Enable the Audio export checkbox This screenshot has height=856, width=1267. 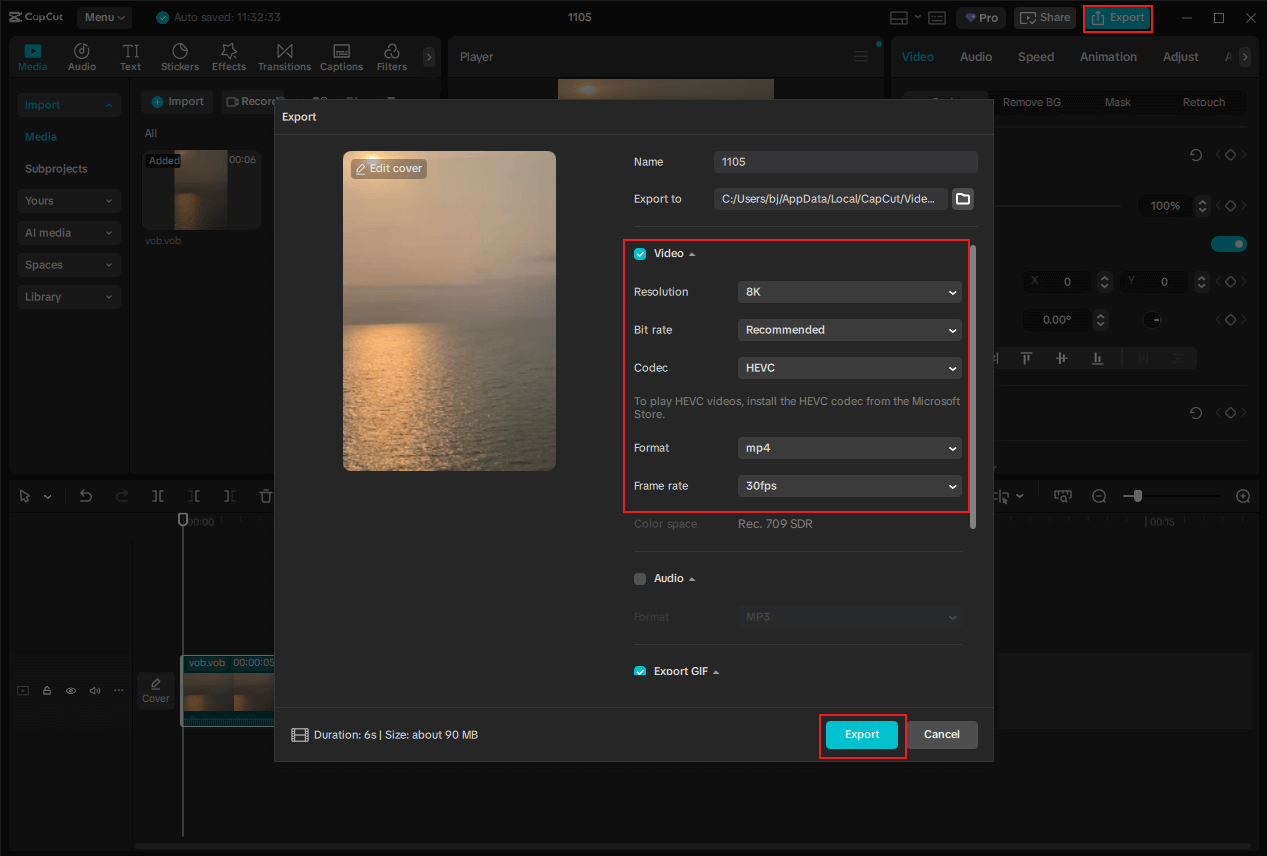(x=640, y=578)
